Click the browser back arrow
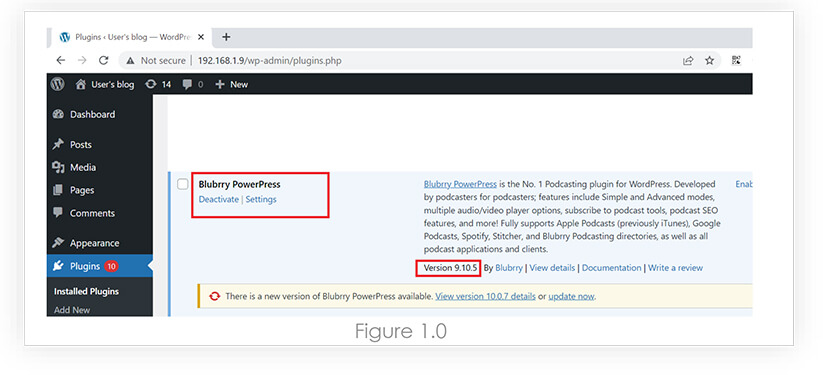This screenshot has width=823, height=375. 60,60
